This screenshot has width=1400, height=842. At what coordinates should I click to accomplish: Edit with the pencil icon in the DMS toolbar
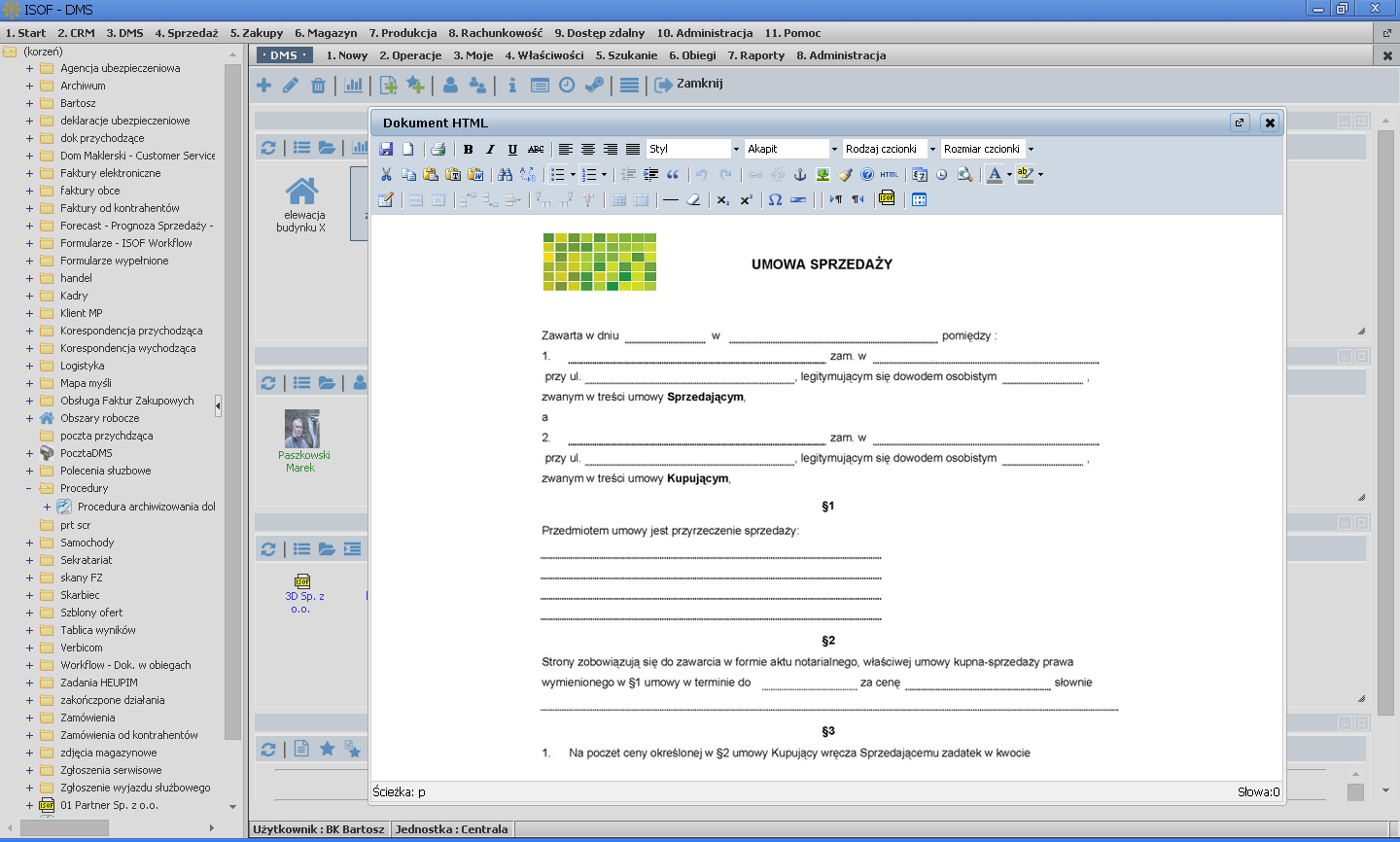tap(291, 86)
